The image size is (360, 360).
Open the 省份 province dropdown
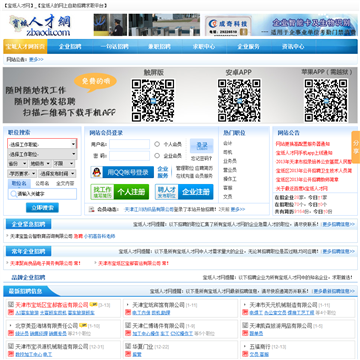point(18,164)
